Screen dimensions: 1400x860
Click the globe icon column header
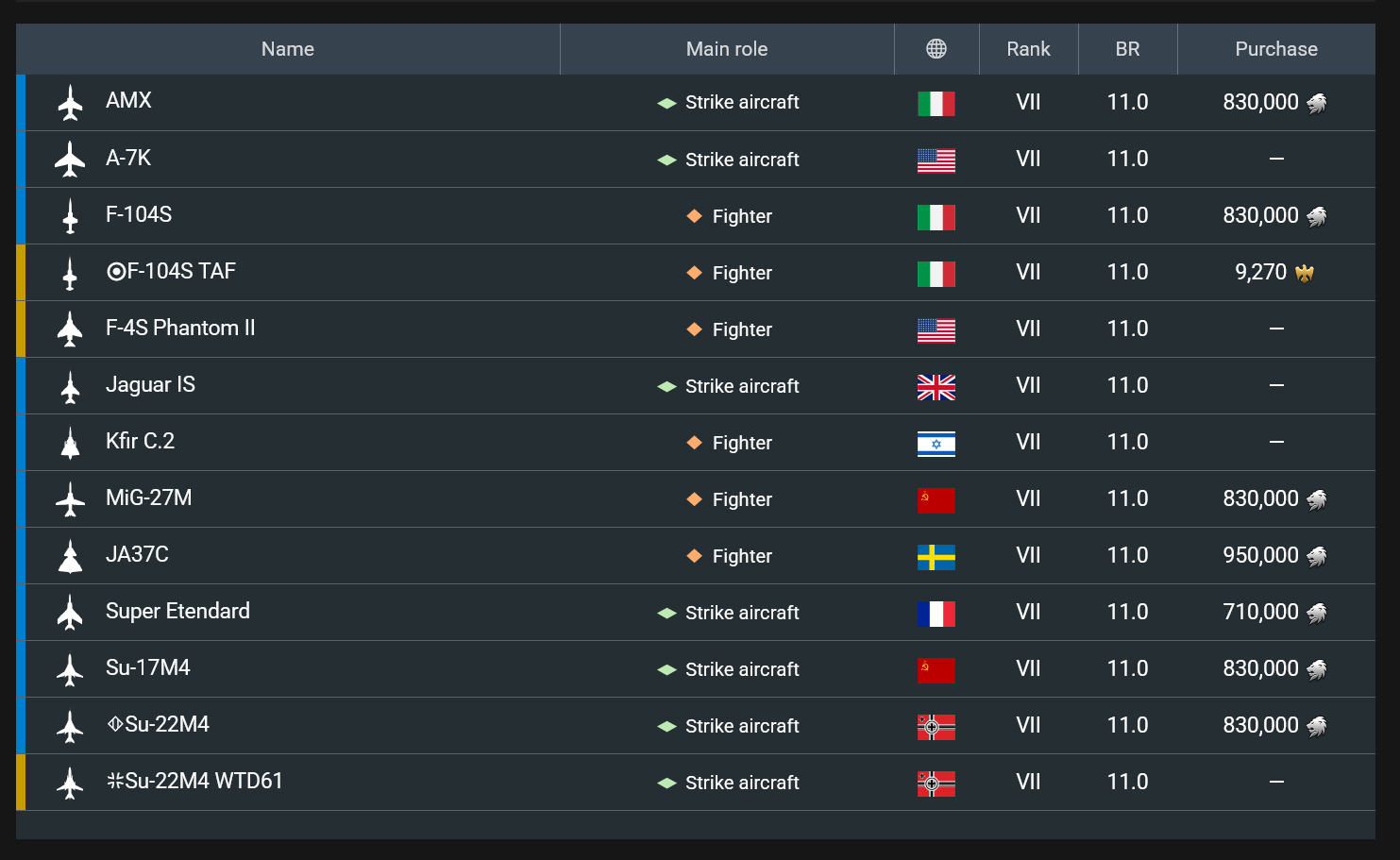pos(936,49)
